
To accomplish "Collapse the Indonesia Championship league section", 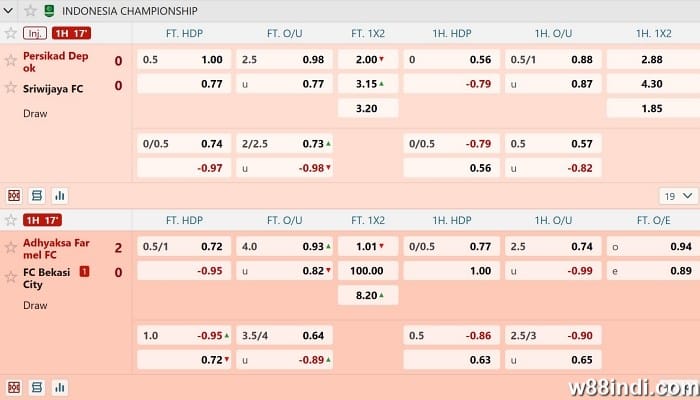I will click(x=11, y=10).
